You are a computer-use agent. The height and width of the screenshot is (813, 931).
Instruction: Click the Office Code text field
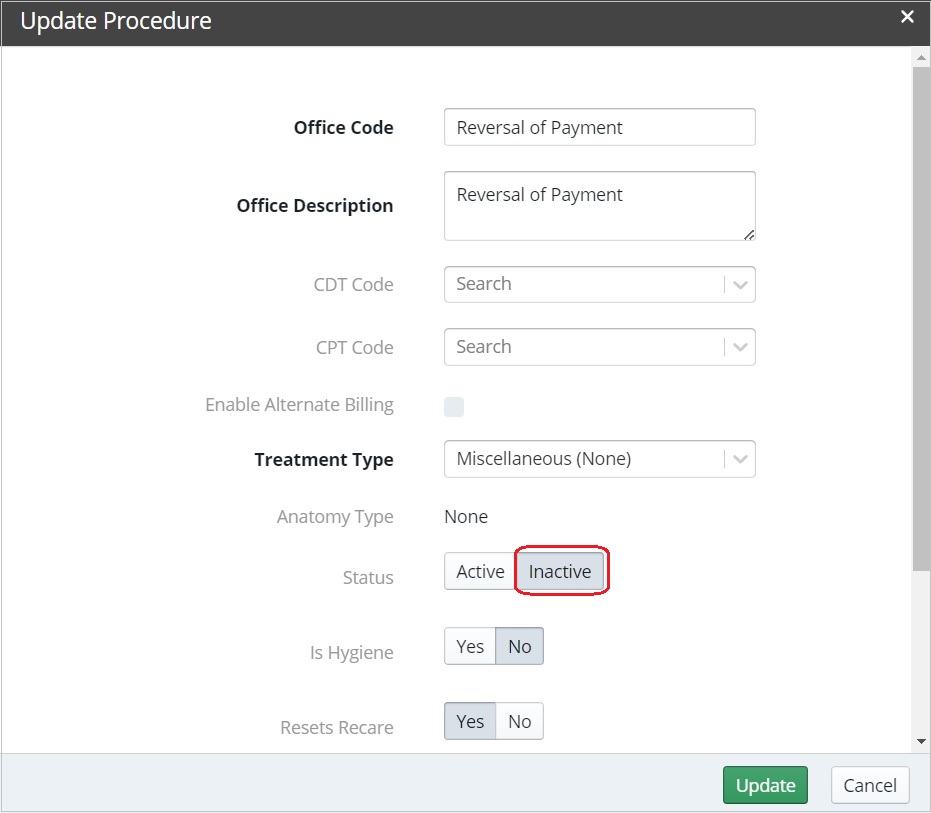[599, 128]
